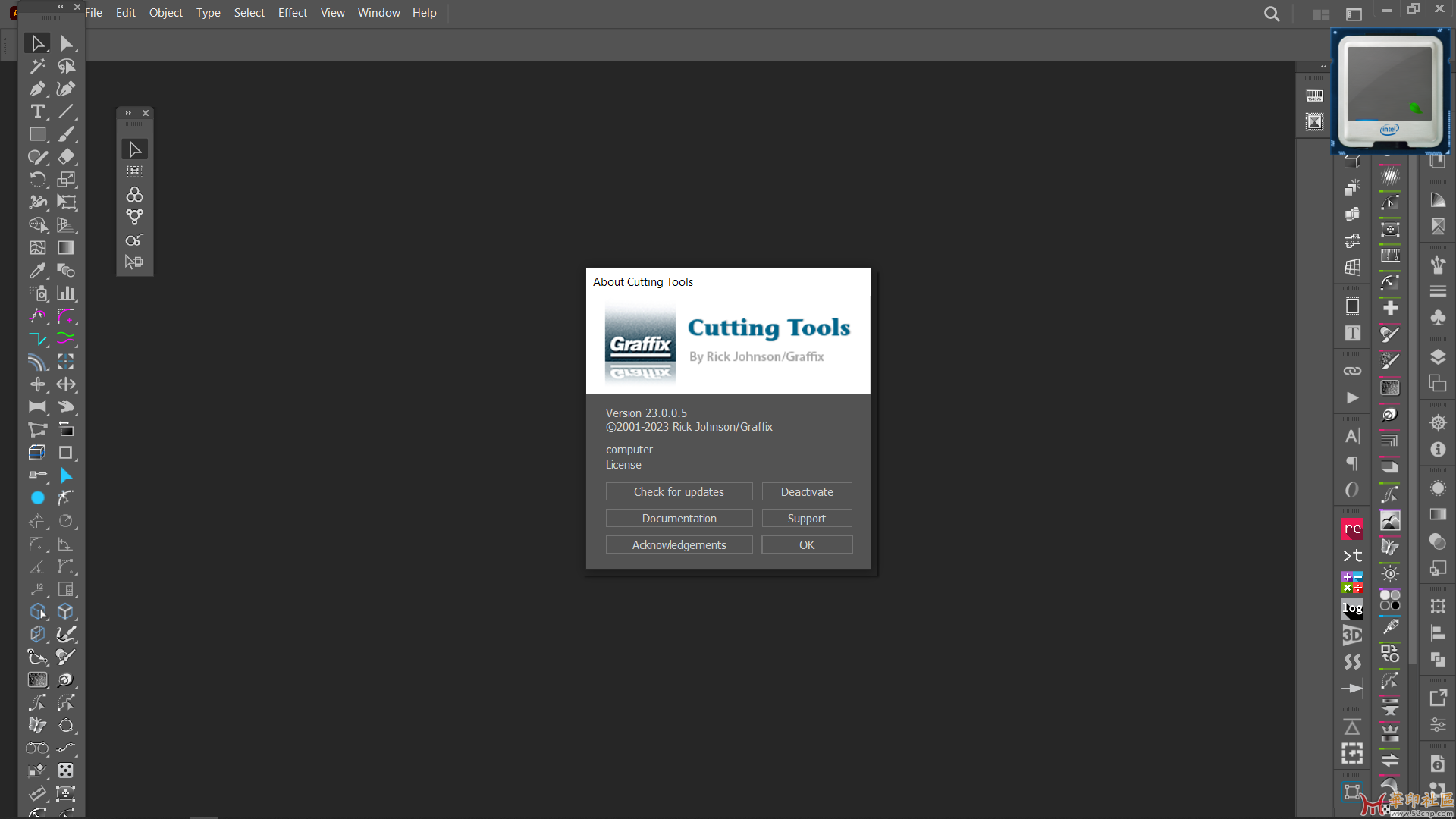Select the Scale tool
The height and width of the screenshot is (819, 1456).
pyautogui.click(x=66, y=180)
